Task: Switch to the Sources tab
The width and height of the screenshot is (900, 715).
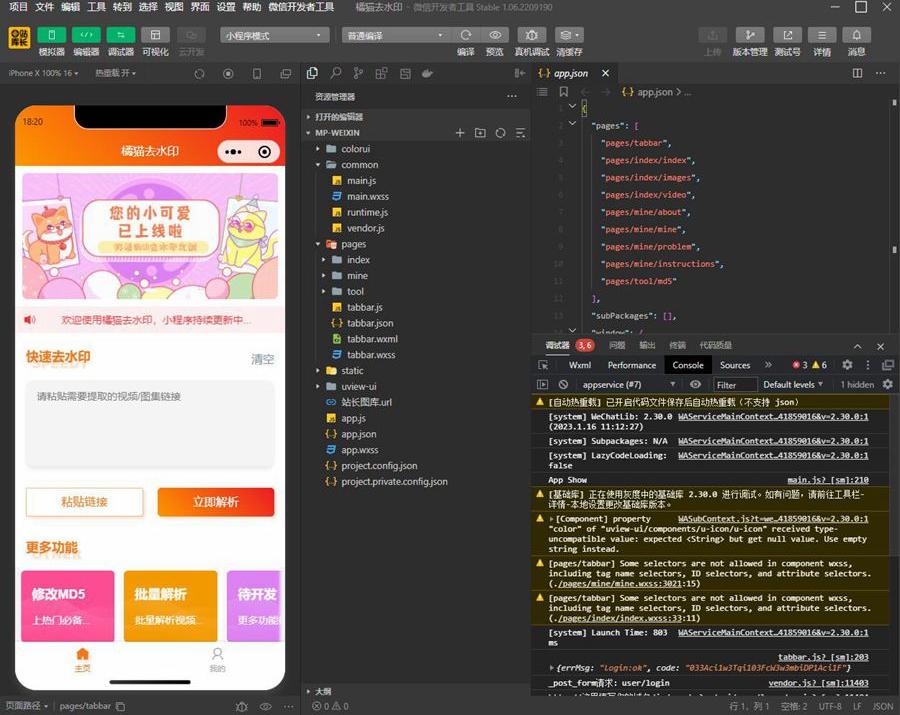Action: pos(735,365)
